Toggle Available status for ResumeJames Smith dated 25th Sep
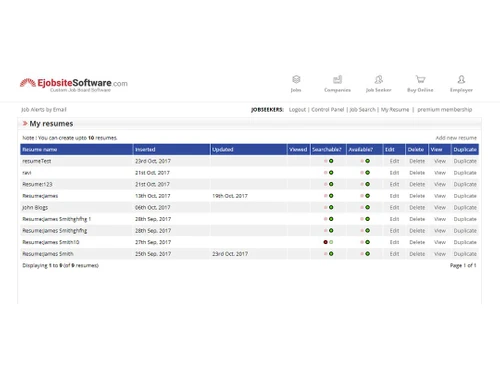 pos(365,254)
